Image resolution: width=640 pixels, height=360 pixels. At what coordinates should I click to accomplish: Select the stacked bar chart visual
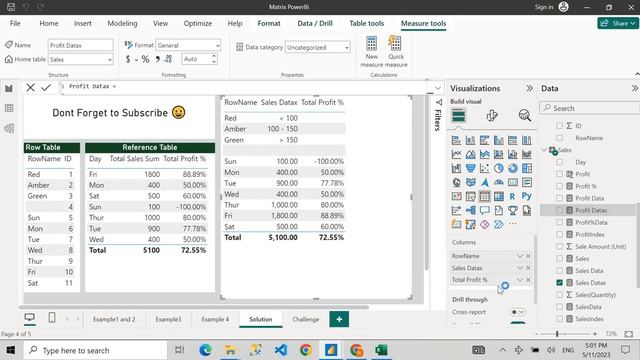pos(456,140)
